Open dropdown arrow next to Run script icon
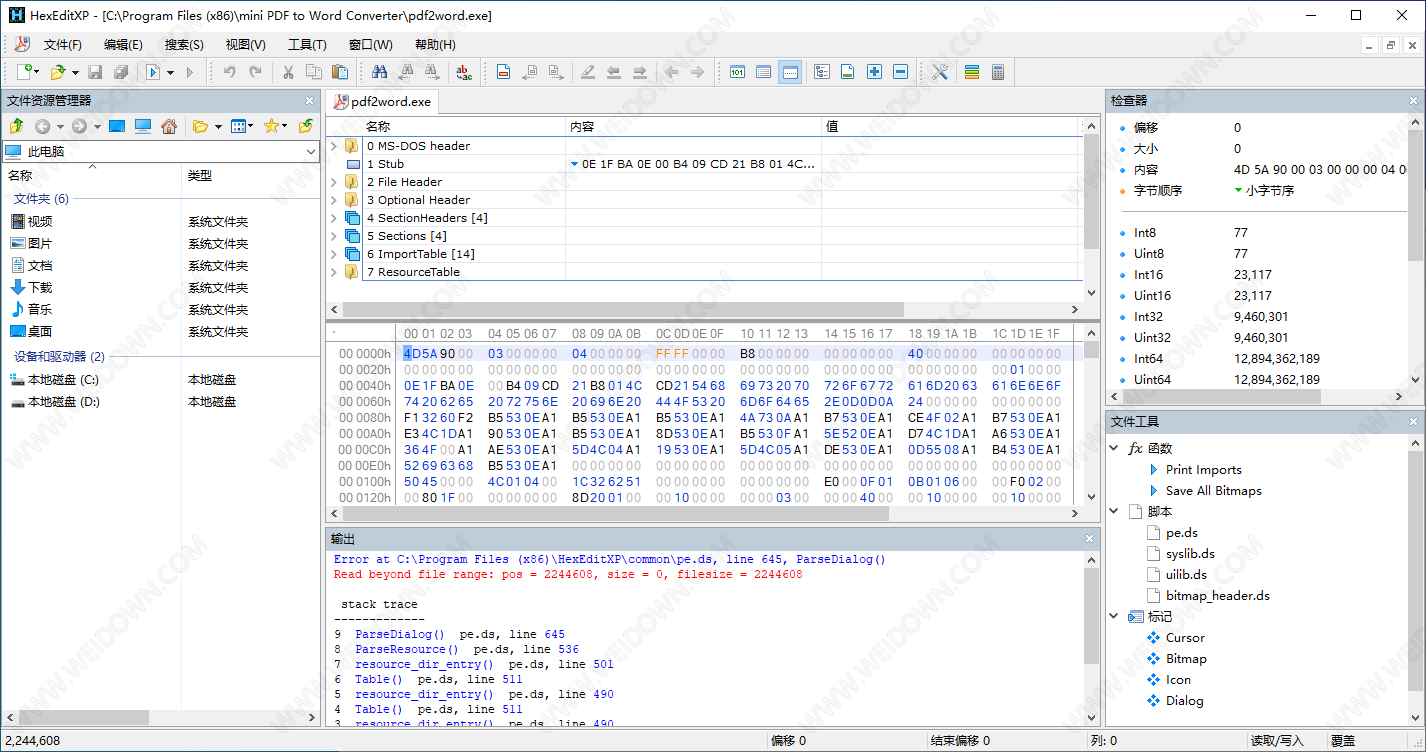1426x752 pixels. [x=170, y=72]
